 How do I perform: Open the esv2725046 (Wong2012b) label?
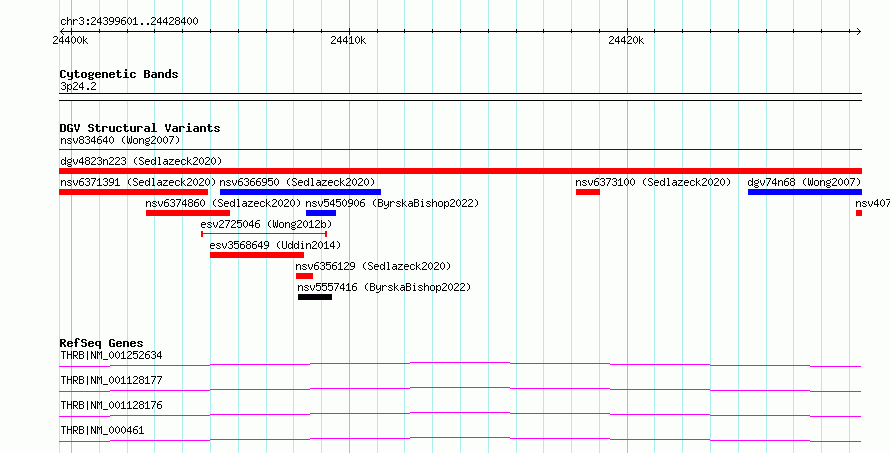[266, 224]
